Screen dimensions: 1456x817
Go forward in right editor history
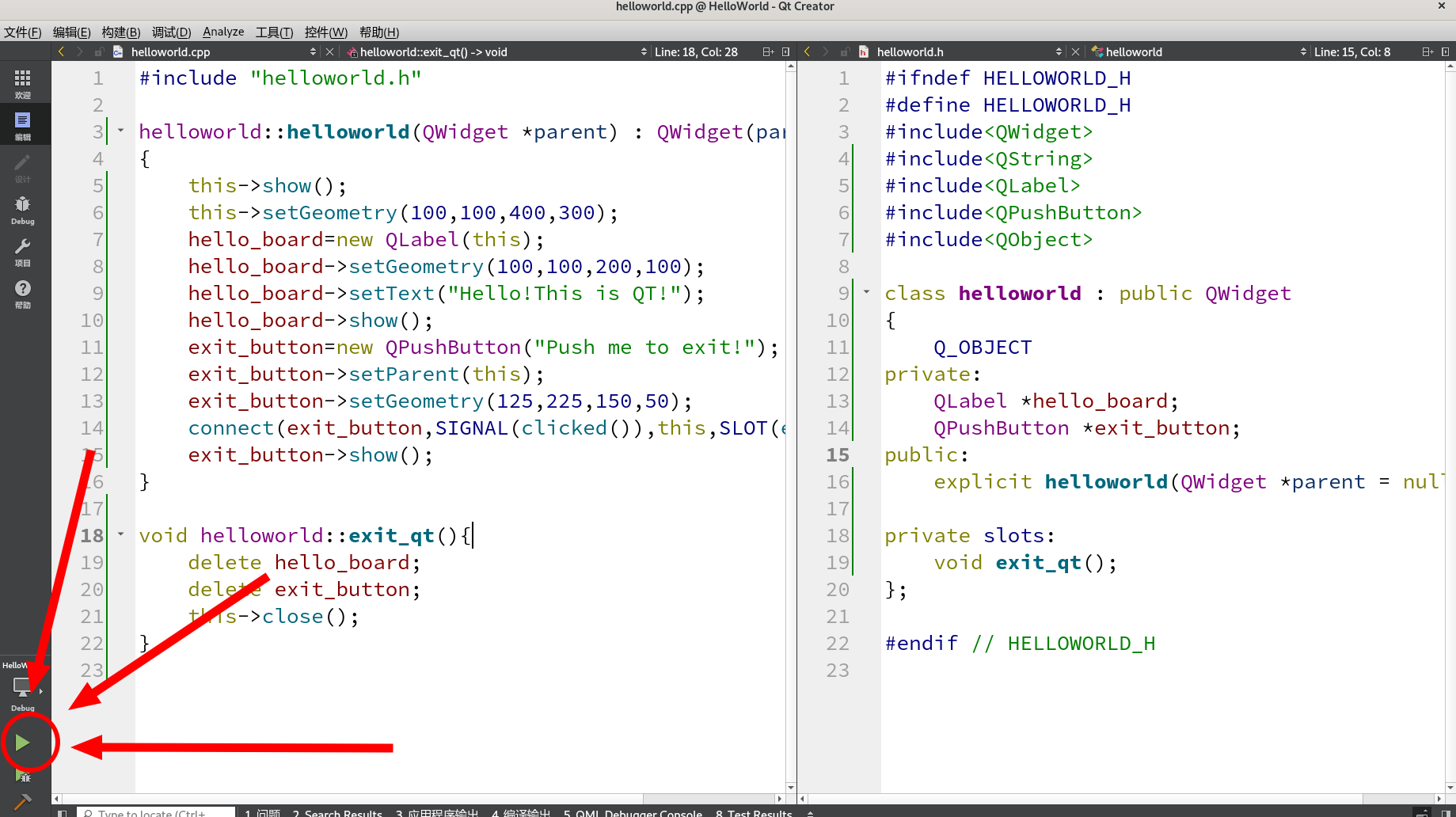(x=825, y=51)
